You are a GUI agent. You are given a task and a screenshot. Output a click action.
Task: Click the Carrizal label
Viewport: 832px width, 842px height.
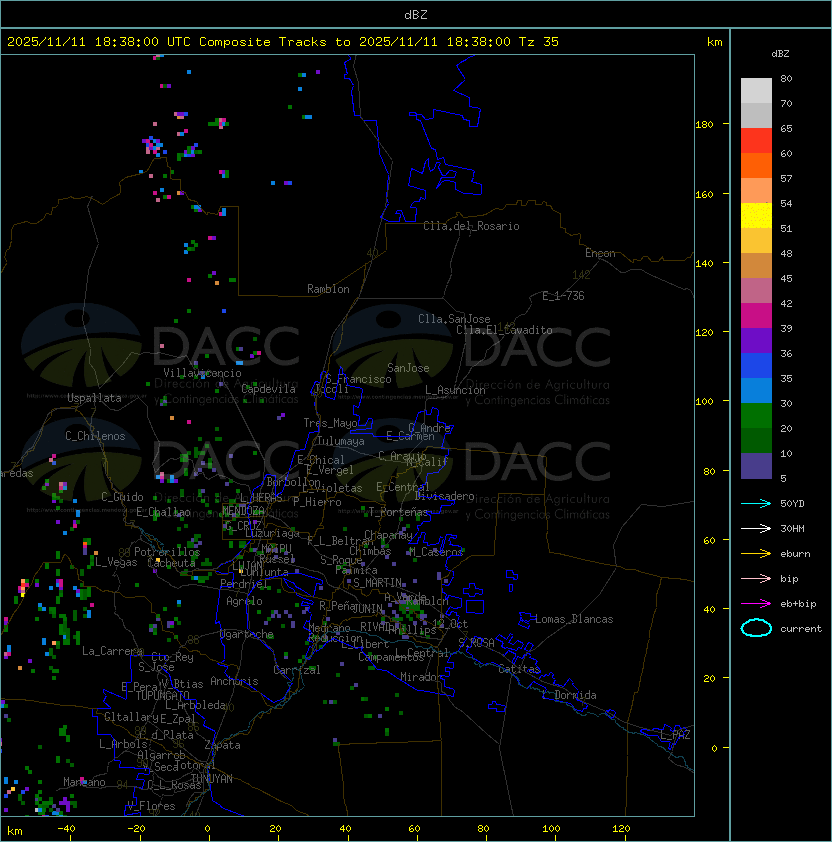pos(297,670)
